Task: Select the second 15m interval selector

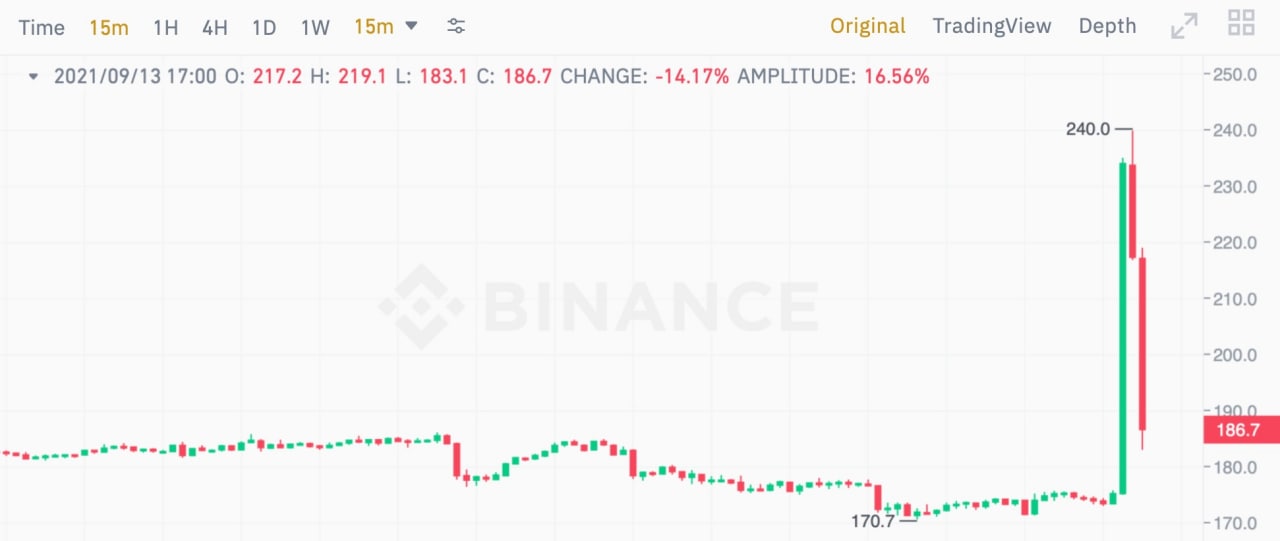Action: (374, 27)
